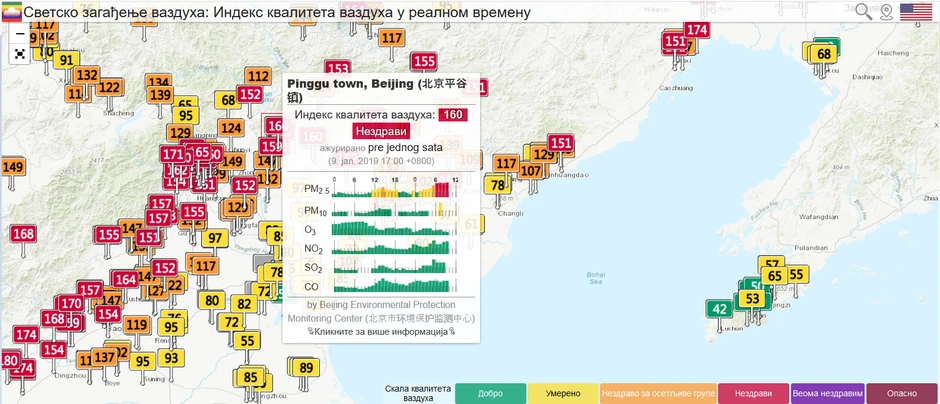Click the 'Скала квалитета ваздуха' legend label
Screen dimensions: 940x404
[418, 394]
